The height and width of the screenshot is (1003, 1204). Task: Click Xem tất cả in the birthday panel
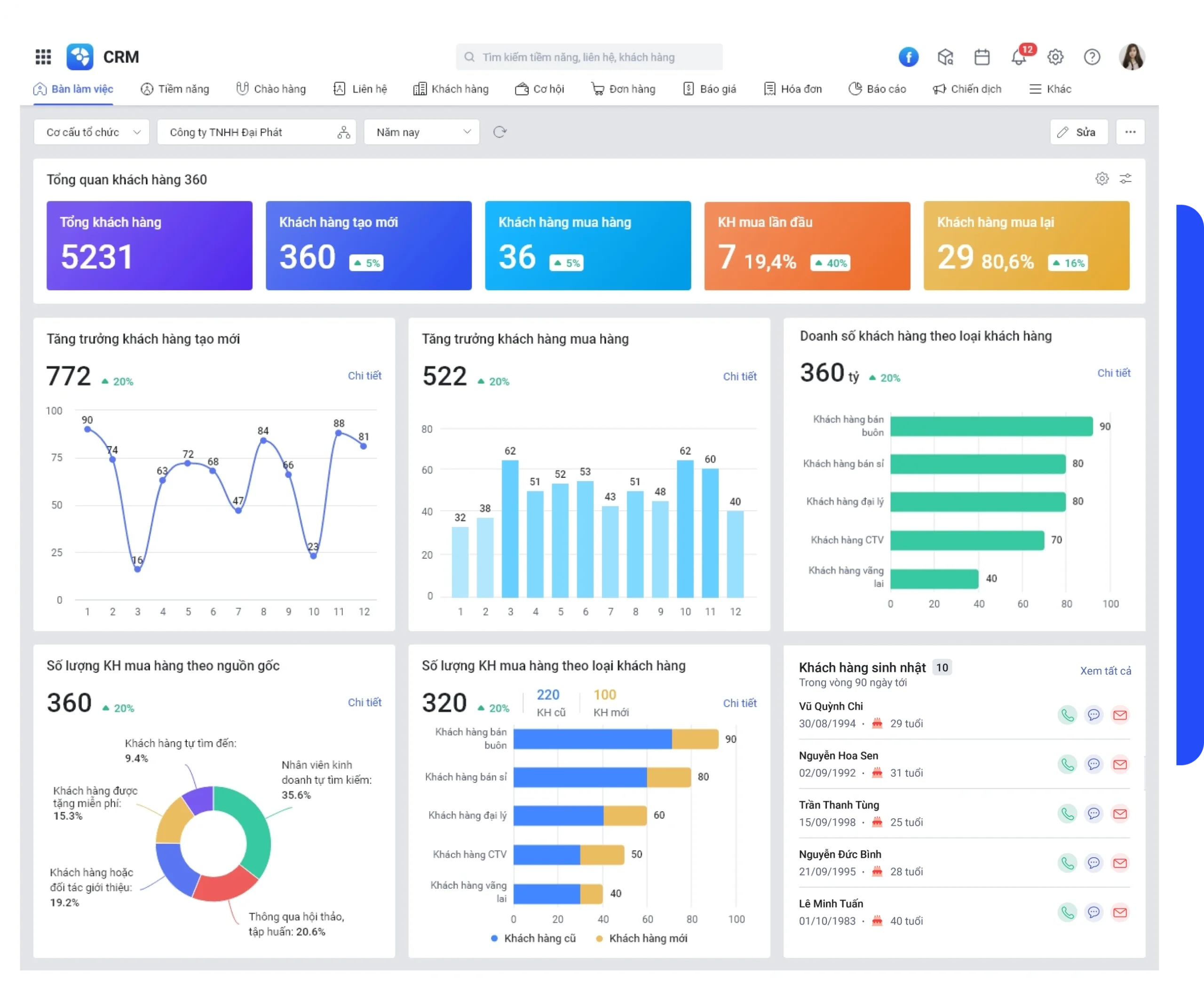(x=1105, y=671)
